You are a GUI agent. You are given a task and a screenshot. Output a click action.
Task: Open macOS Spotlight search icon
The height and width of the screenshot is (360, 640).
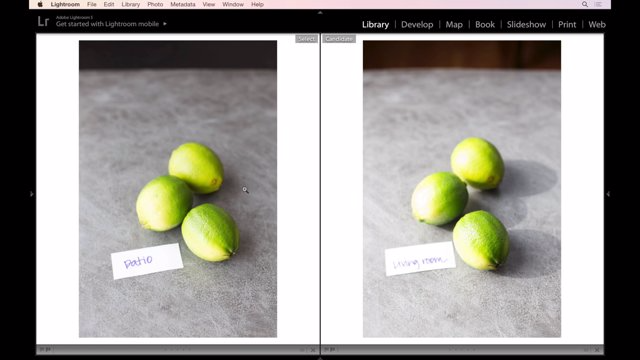click(584, 4)
